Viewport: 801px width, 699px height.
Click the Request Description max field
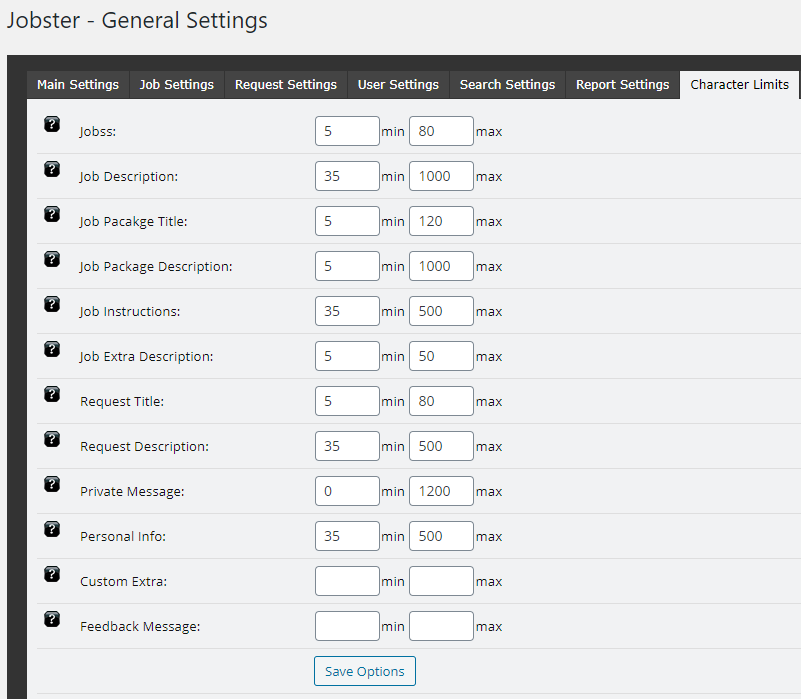[x=441, y=446]
